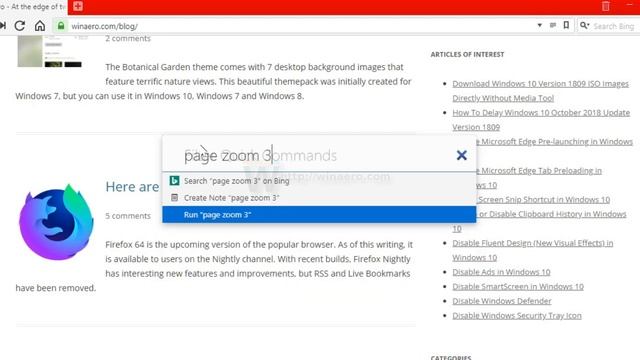Reload the current page
Image resolution: width=640 pixels, height=360 pixels.
[20, 26]
